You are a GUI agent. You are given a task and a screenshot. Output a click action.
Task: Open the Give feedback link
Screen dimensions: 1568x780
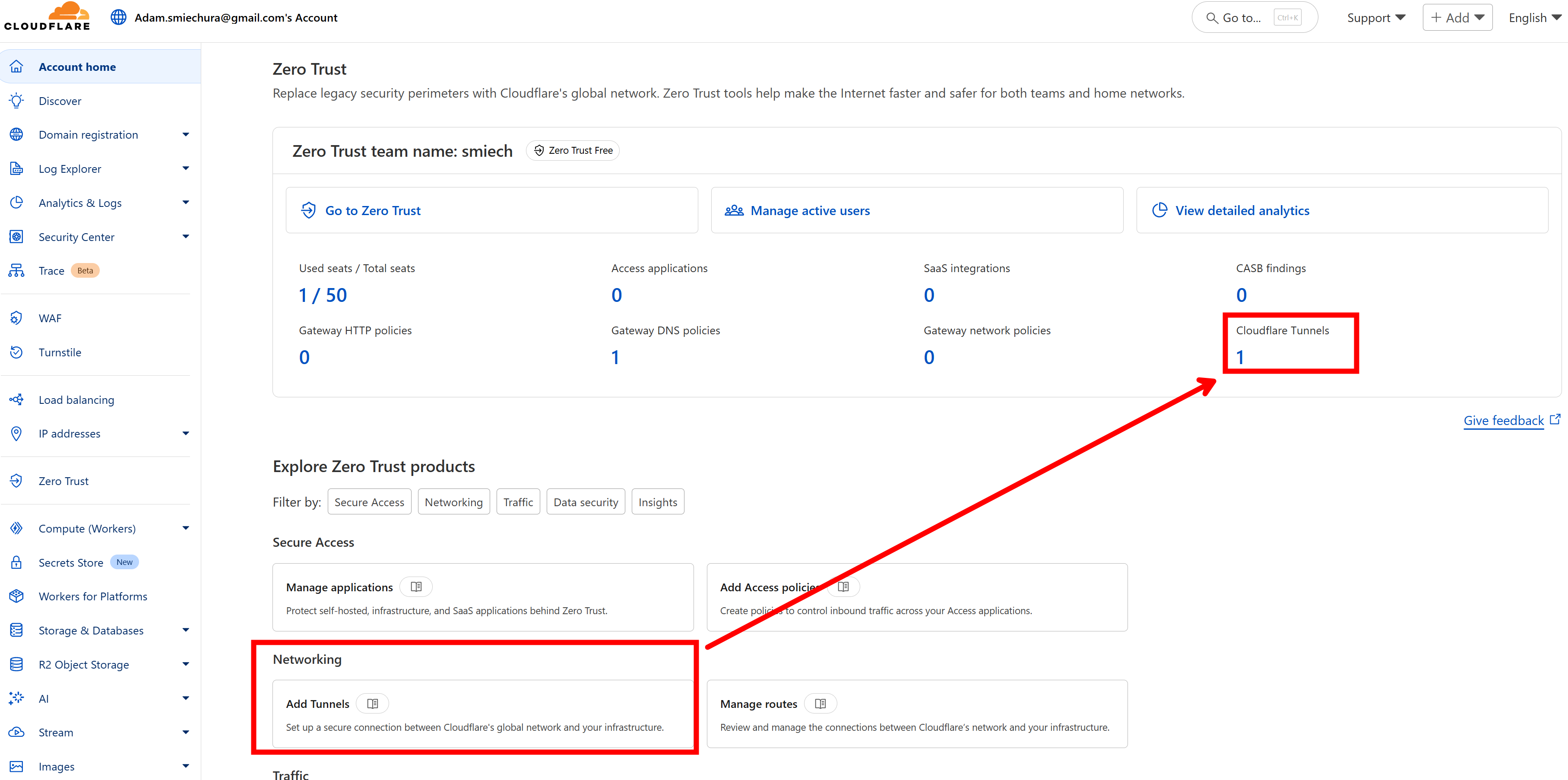pos(1504,420)
